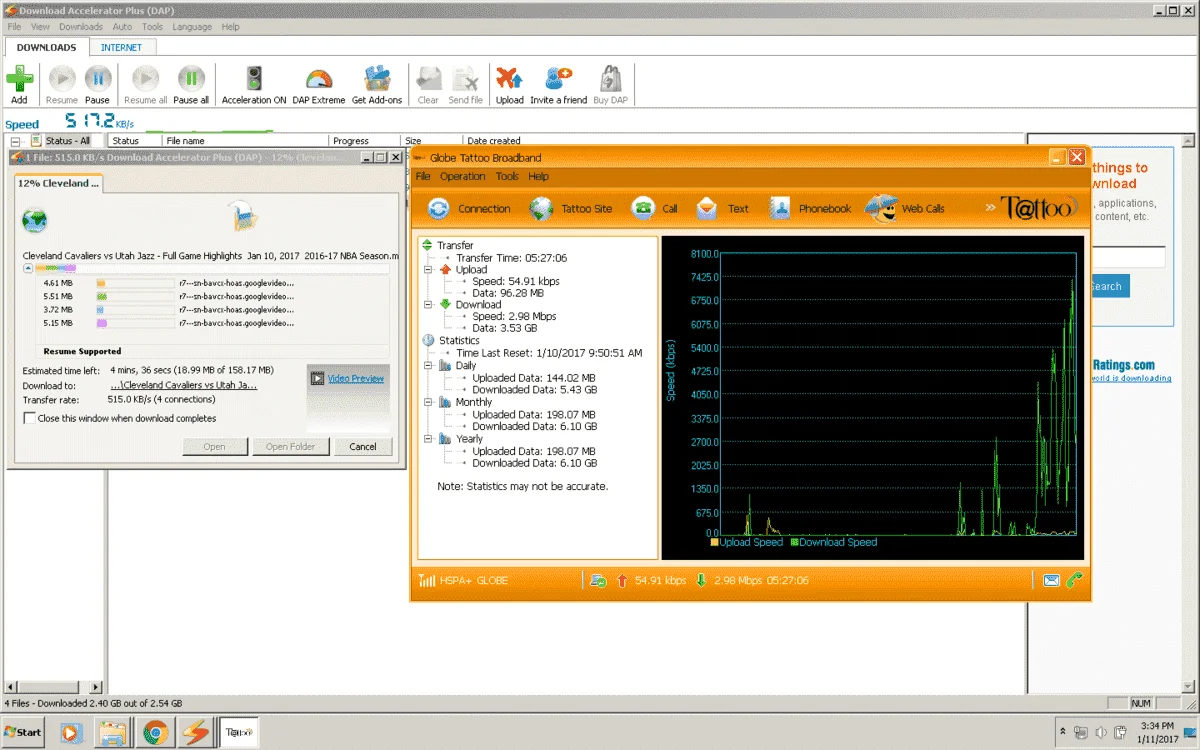Open the DAP File menu

(x=14, y=27)
